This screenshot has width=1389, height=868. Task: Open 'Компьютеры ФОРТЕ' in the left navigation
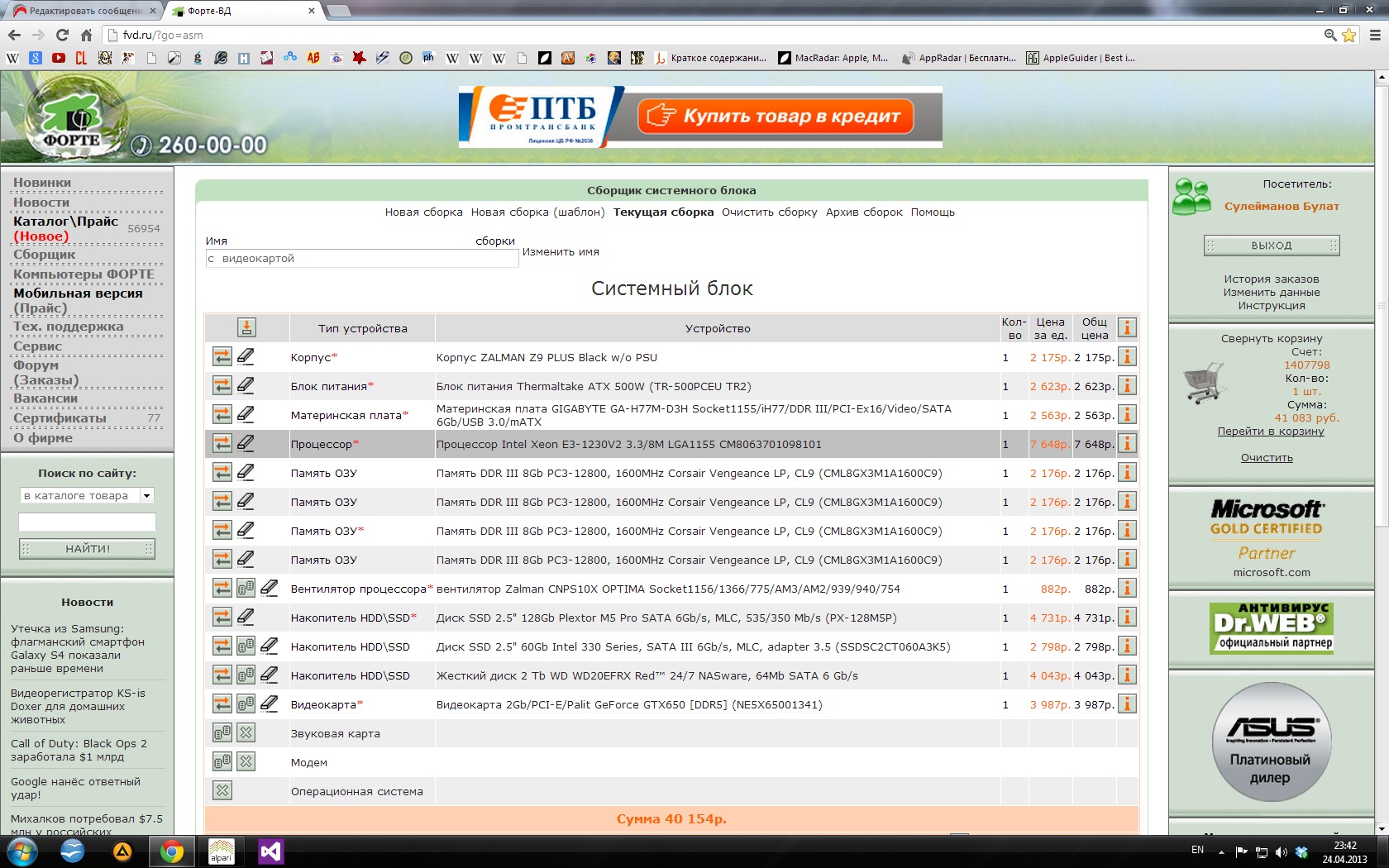(84, 274)
